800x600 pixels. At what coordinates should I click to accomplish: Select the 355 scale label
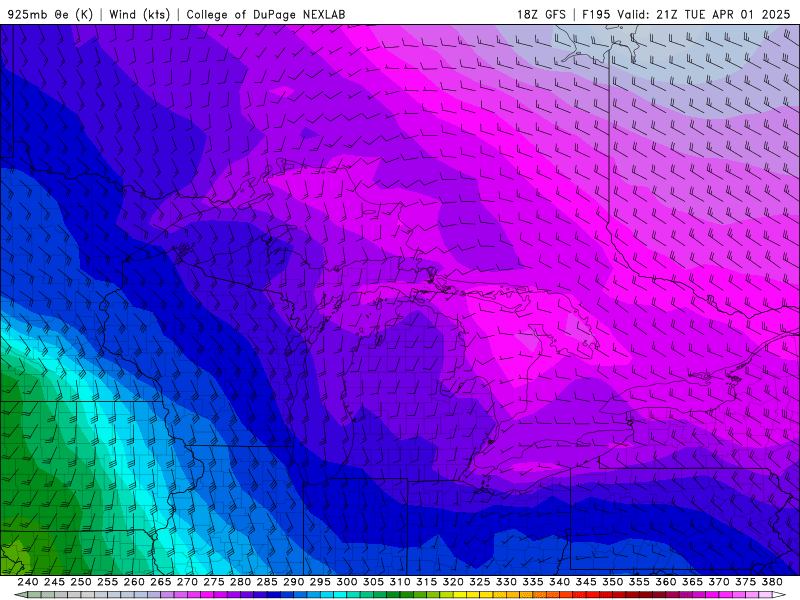639,582
